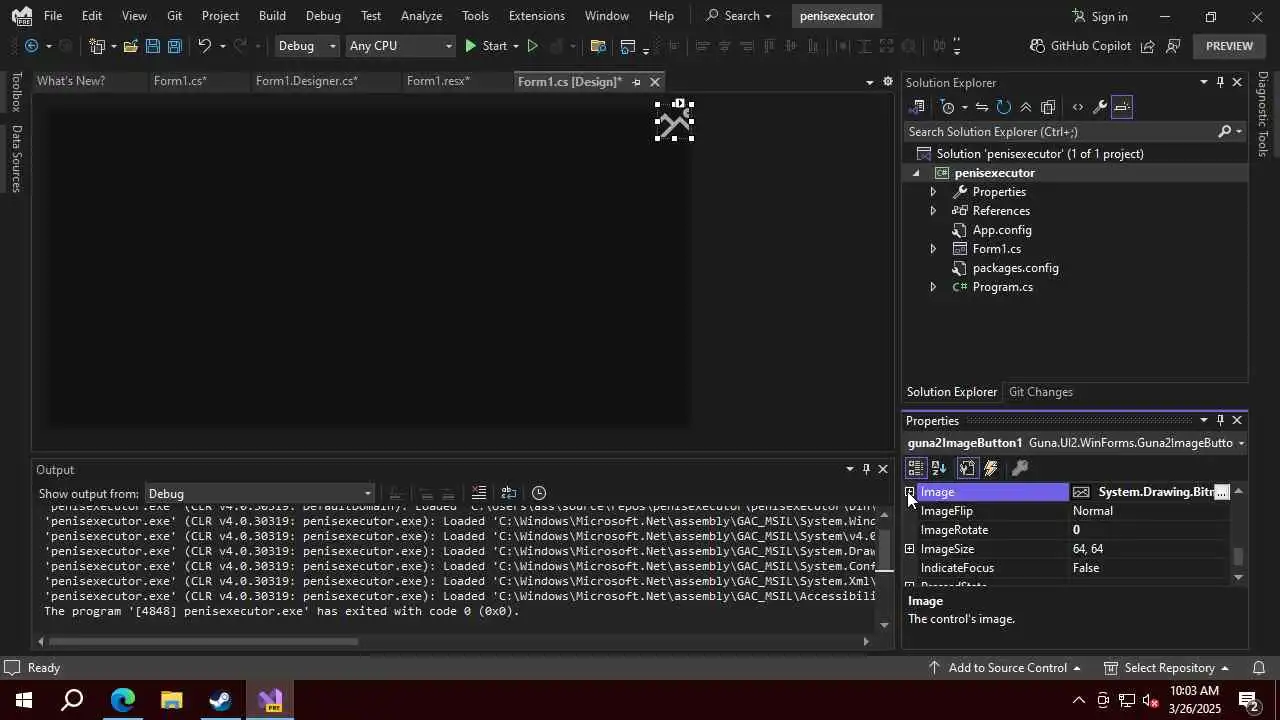
Task: Click the PREVIEW button
Action: pyautogui.click(x=1229, y=46)
